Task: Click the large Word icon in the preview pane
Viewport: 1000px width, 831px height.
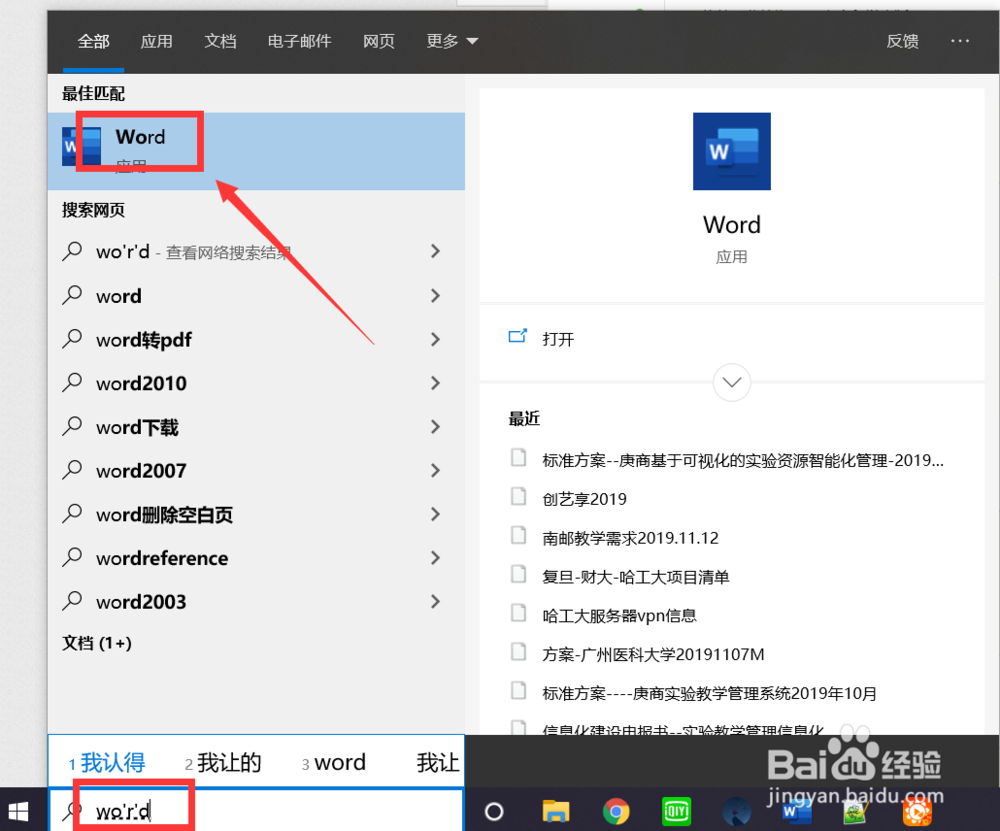Action: 731,151
